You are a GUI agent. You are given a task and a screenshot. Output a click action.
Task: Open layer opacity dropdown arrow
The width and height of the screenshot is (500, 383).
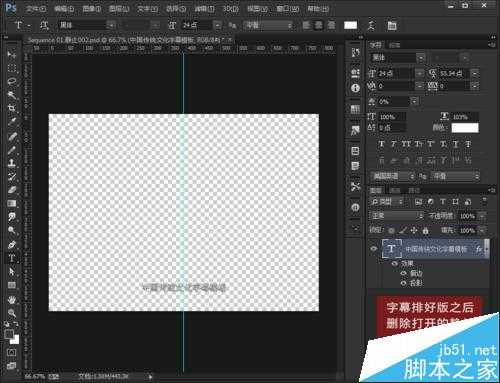(482, 216)
